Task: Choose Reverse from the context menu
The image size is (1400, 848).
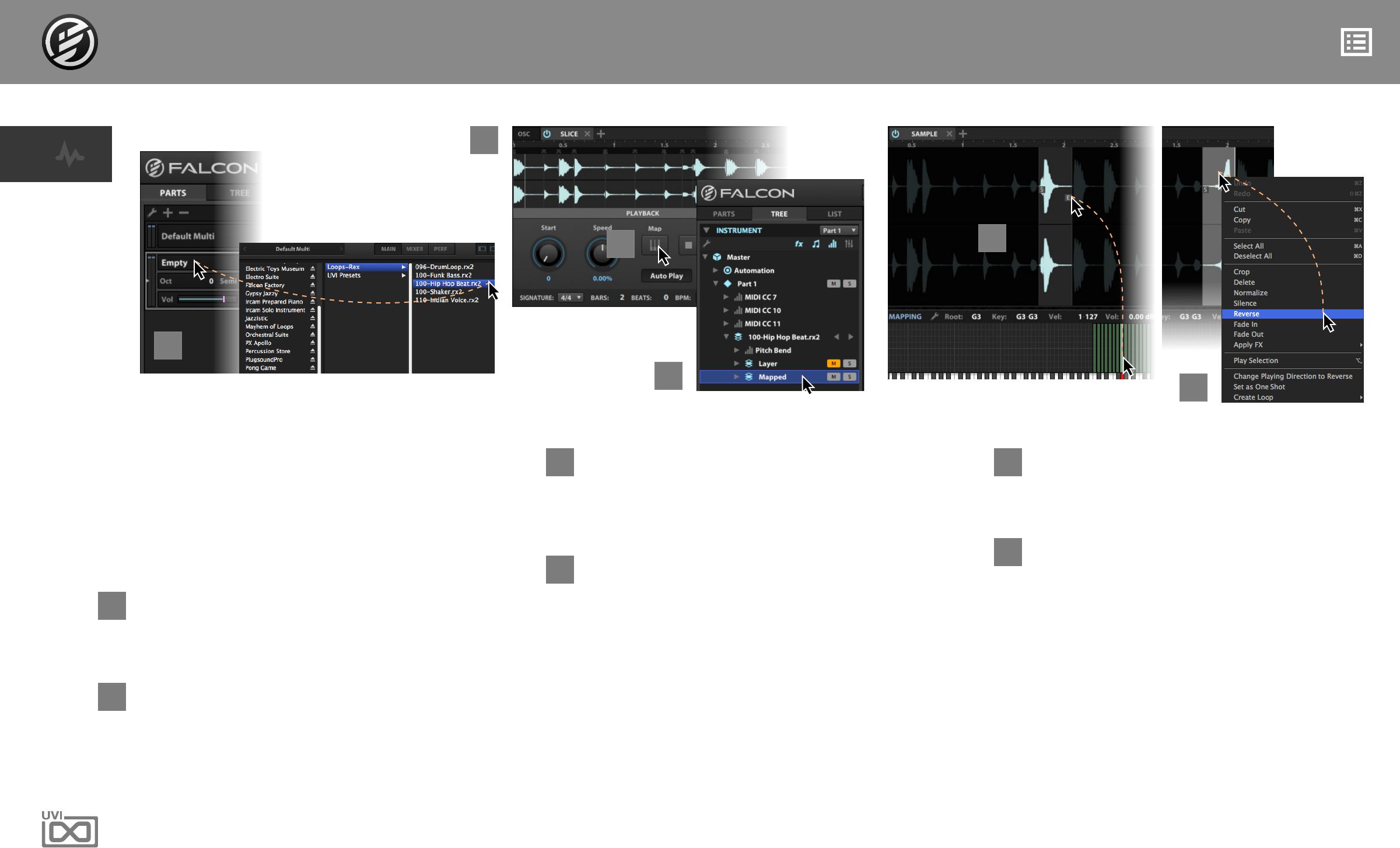Action: click(x=1247, y=314)
